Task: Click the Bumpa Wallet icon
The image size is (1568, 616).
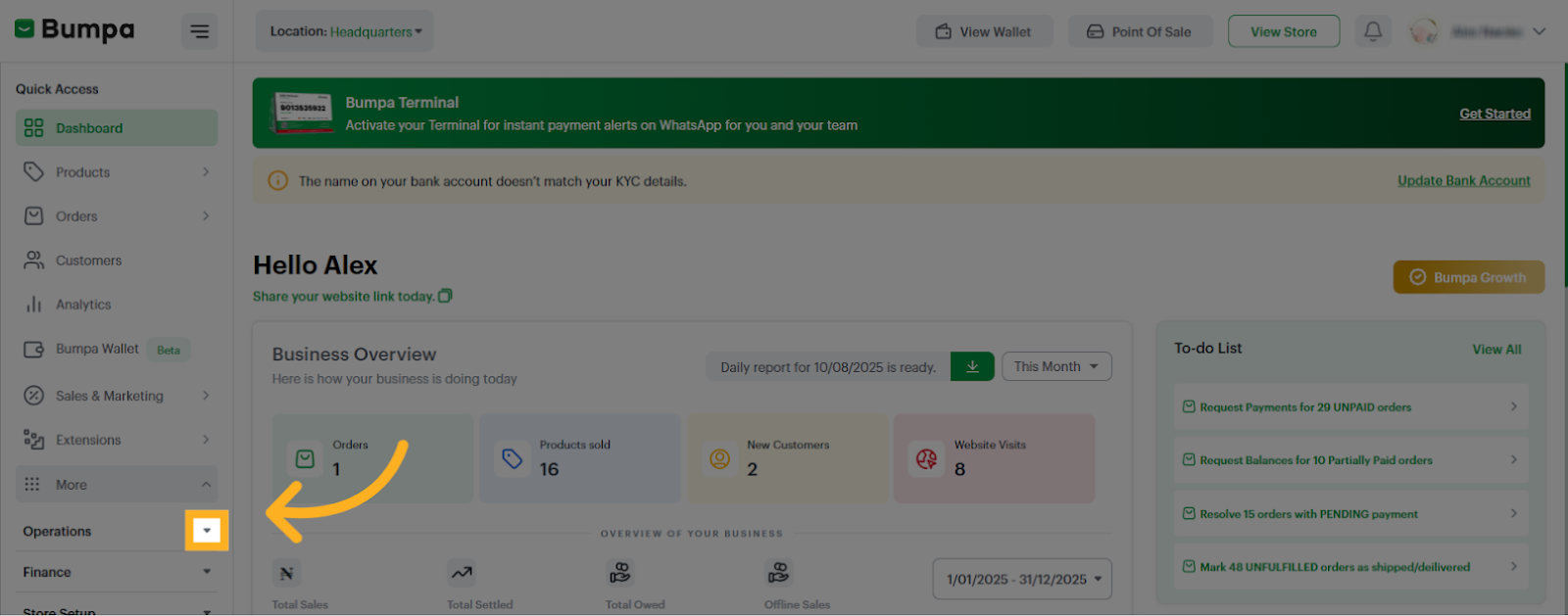Action: pos(34,350)
